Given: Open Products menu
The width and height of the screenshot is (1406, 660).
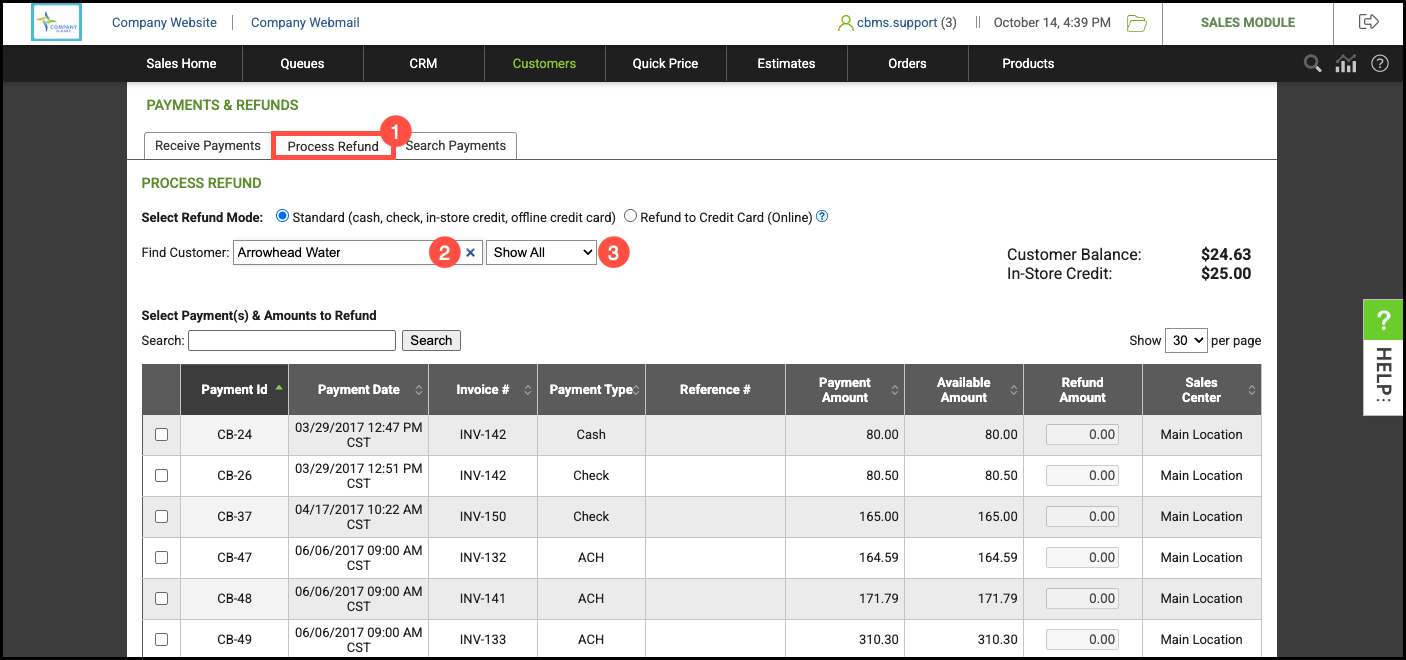Looking at the screenshot, I should pos(1028,63).
